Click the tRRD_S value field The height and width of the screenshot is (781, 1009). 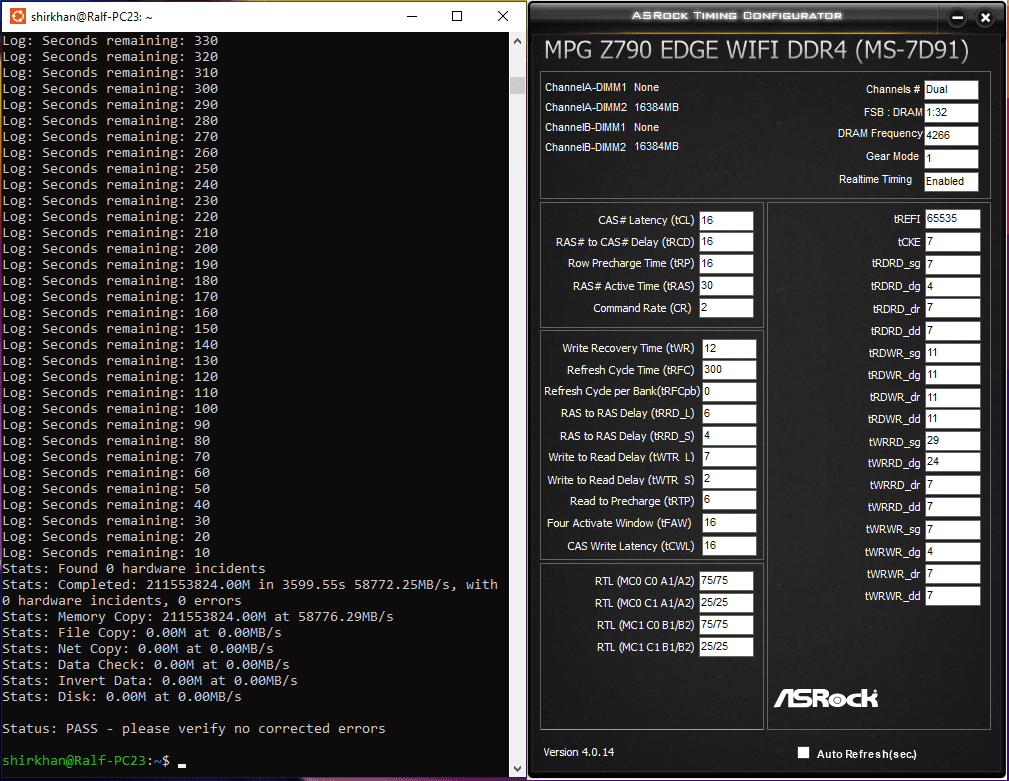(729, 436)
